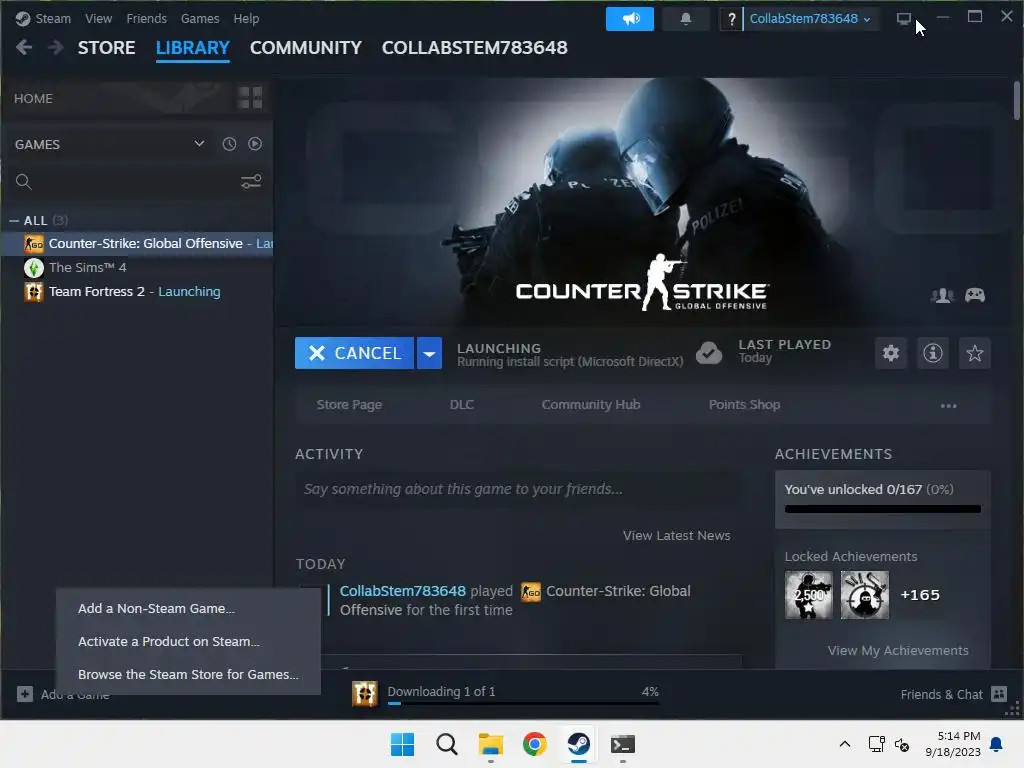1024x768 pixels.
Task: Click the CollabStem783648 activity link
Action: (402, 591)
